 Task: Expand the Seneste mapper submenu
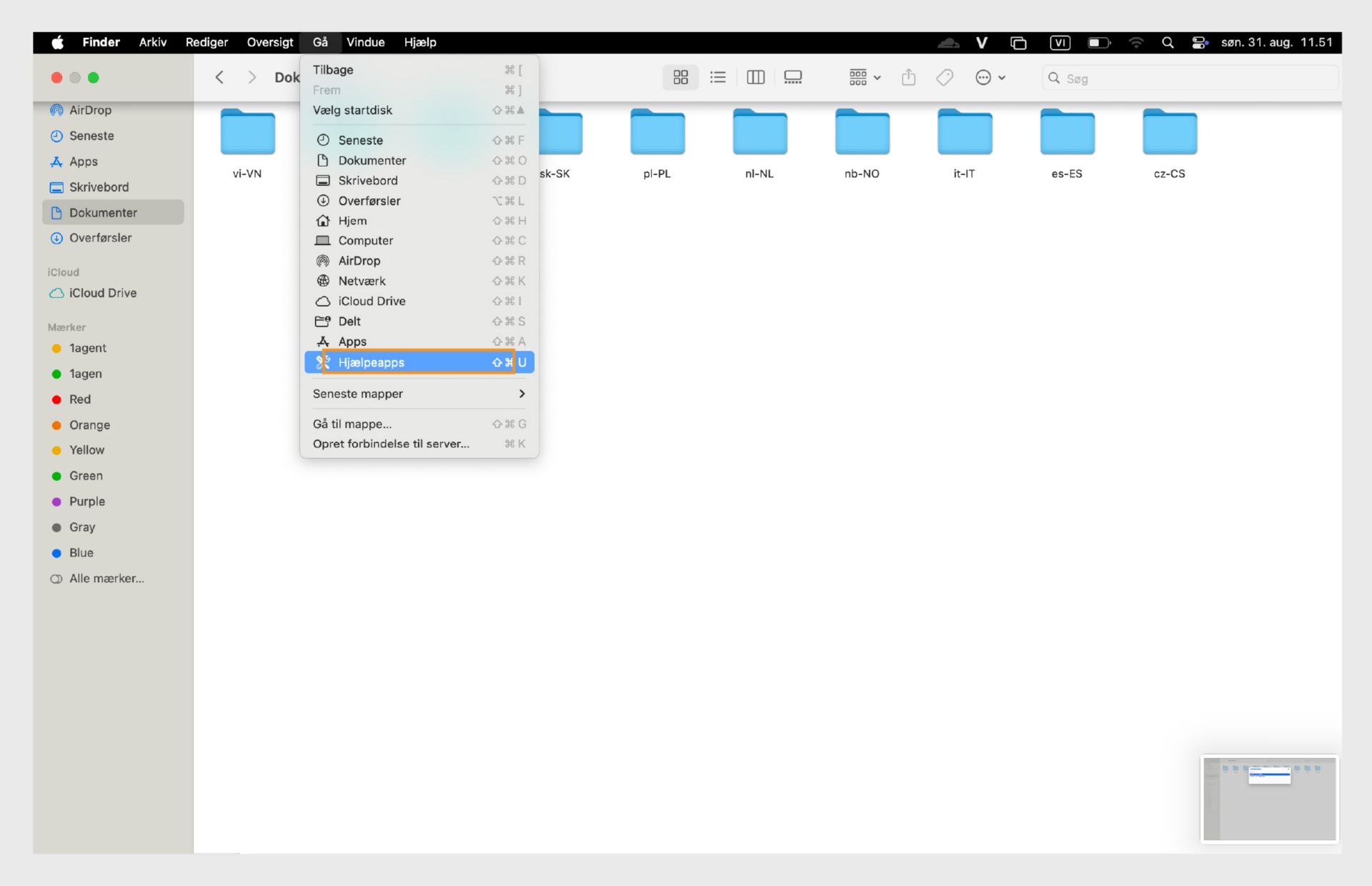tap(419, 394)
